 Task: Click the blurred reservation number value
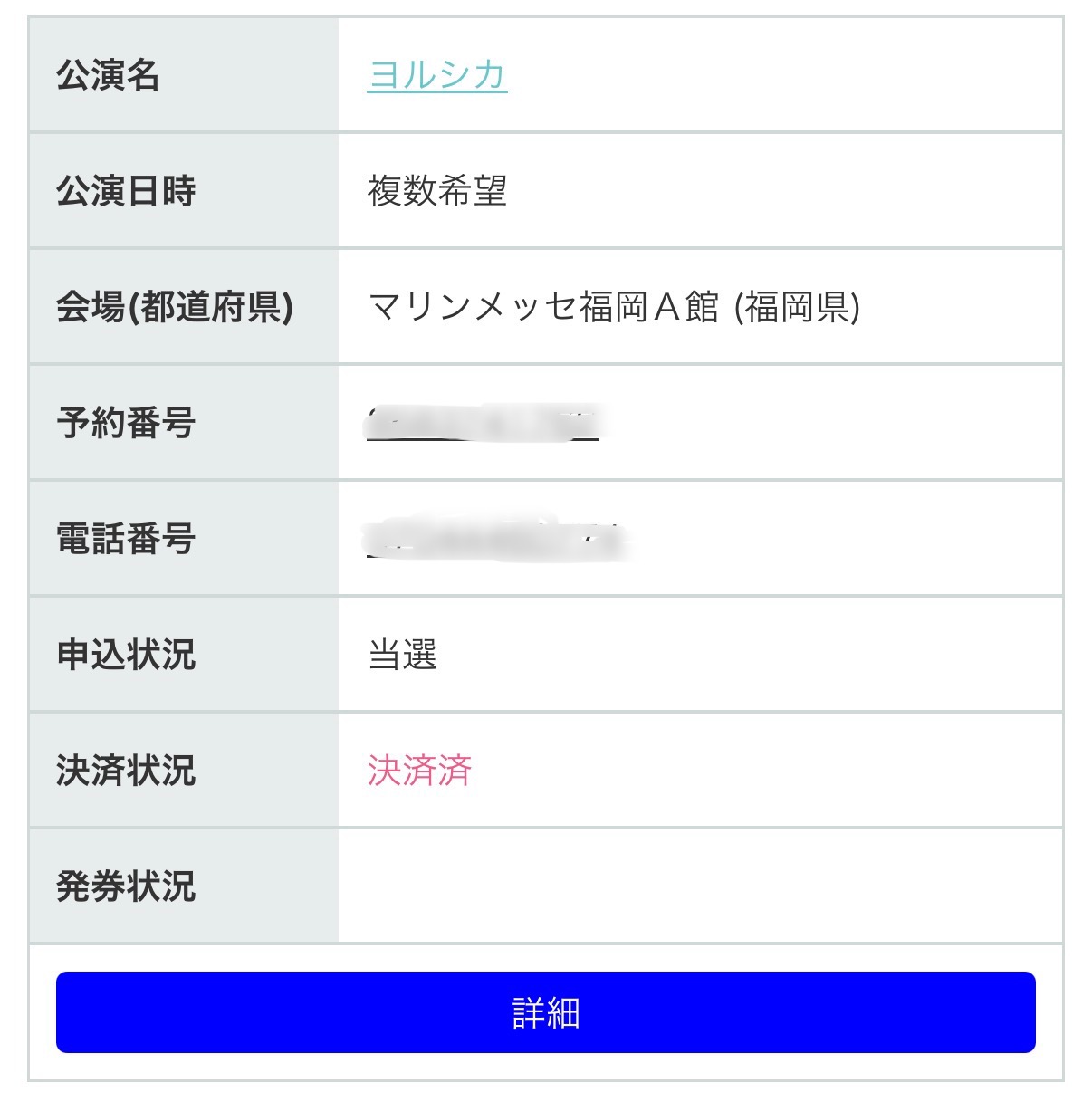coord(483,423)
